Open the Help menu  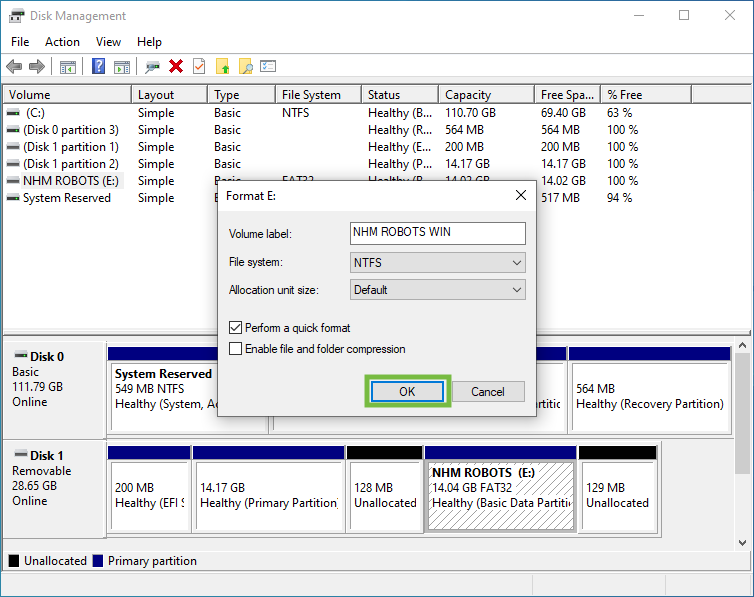149,42
